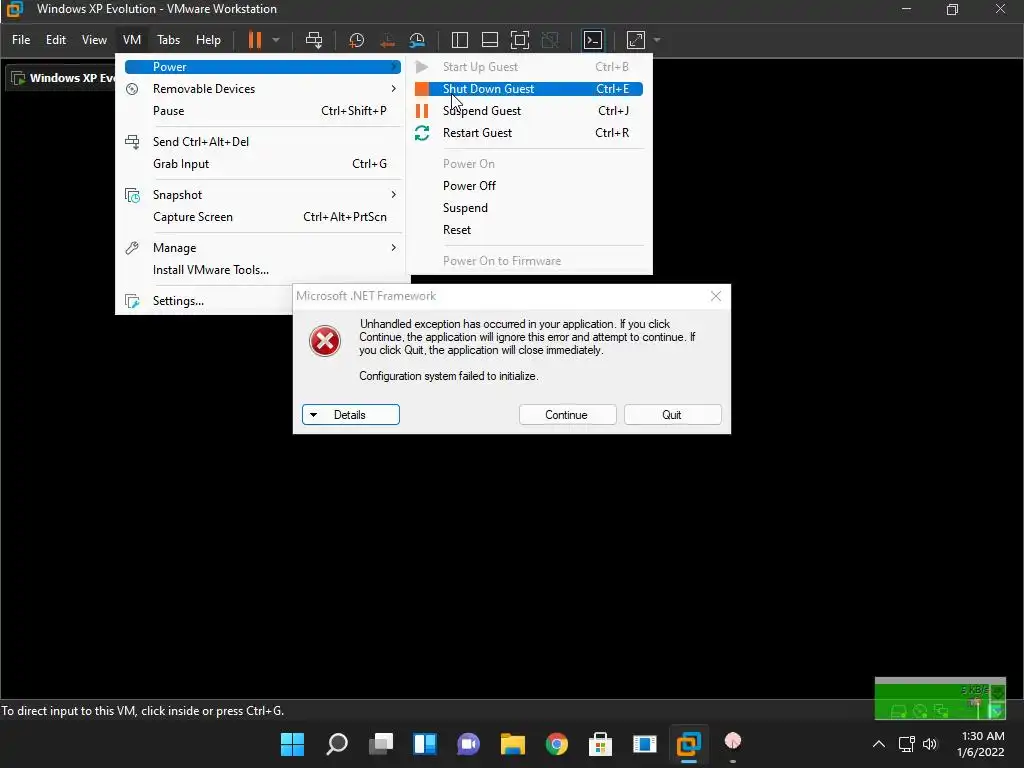Click the Revert to snapshot toolbar icon
This screenshot has height=768, width=1024.
(x=387, y=40)
